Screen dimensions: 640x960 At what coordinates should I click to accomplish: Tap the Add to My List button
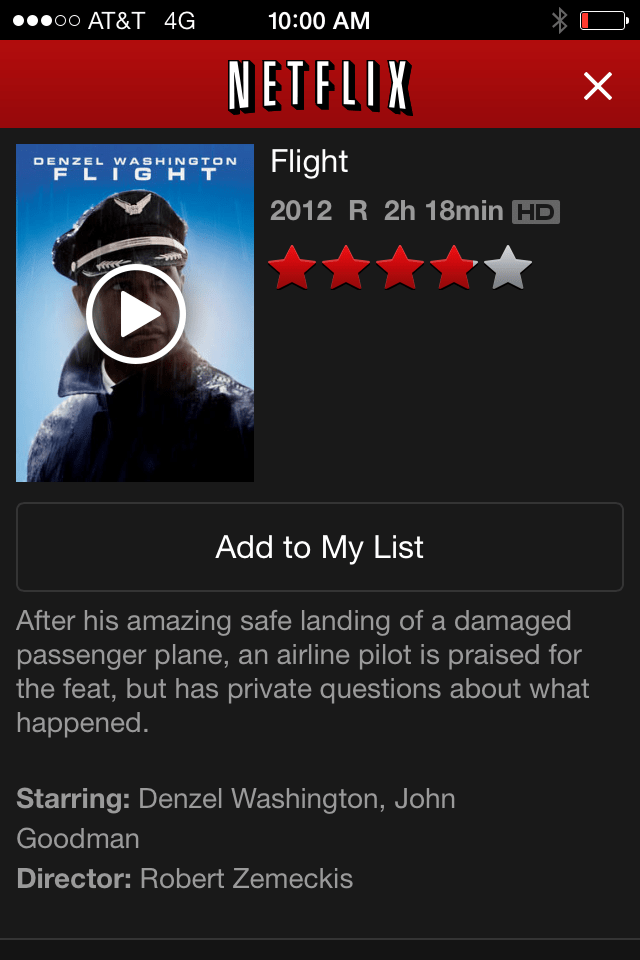coord(320,547)
